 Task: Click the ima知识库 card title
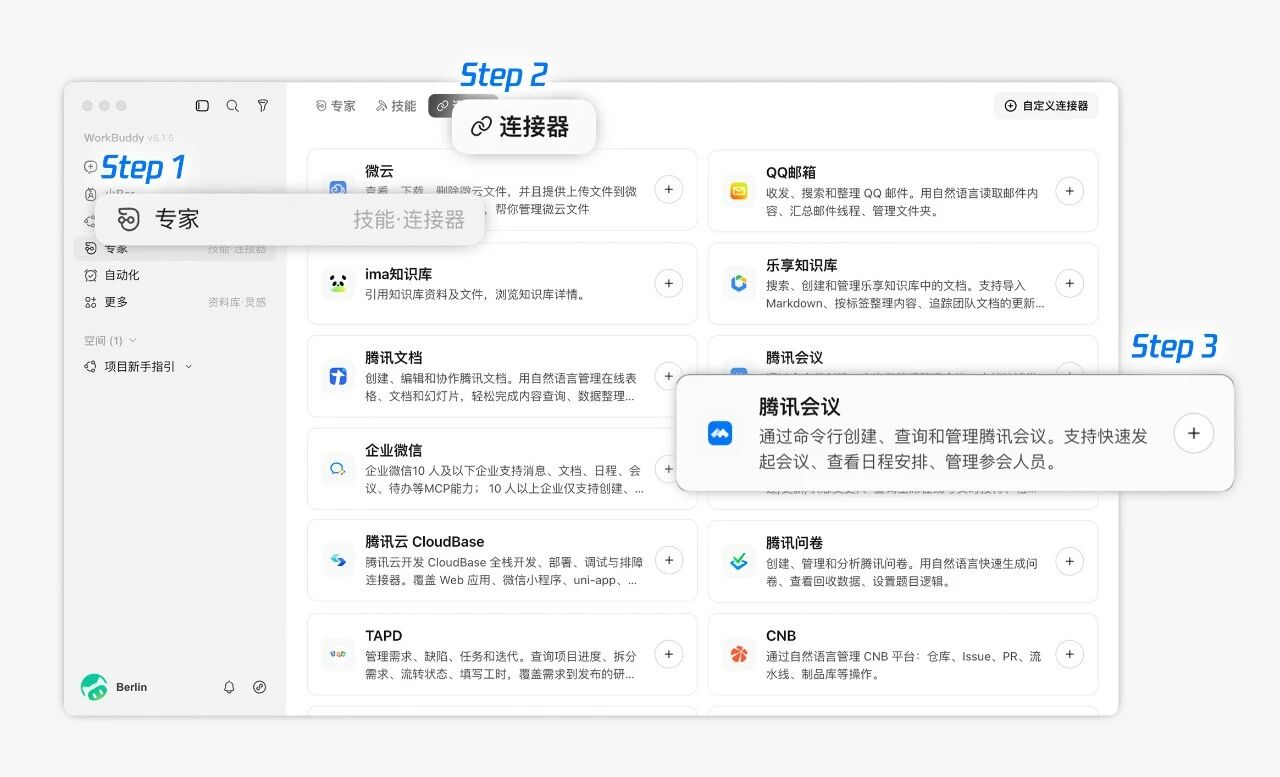(x=398, y=274)
